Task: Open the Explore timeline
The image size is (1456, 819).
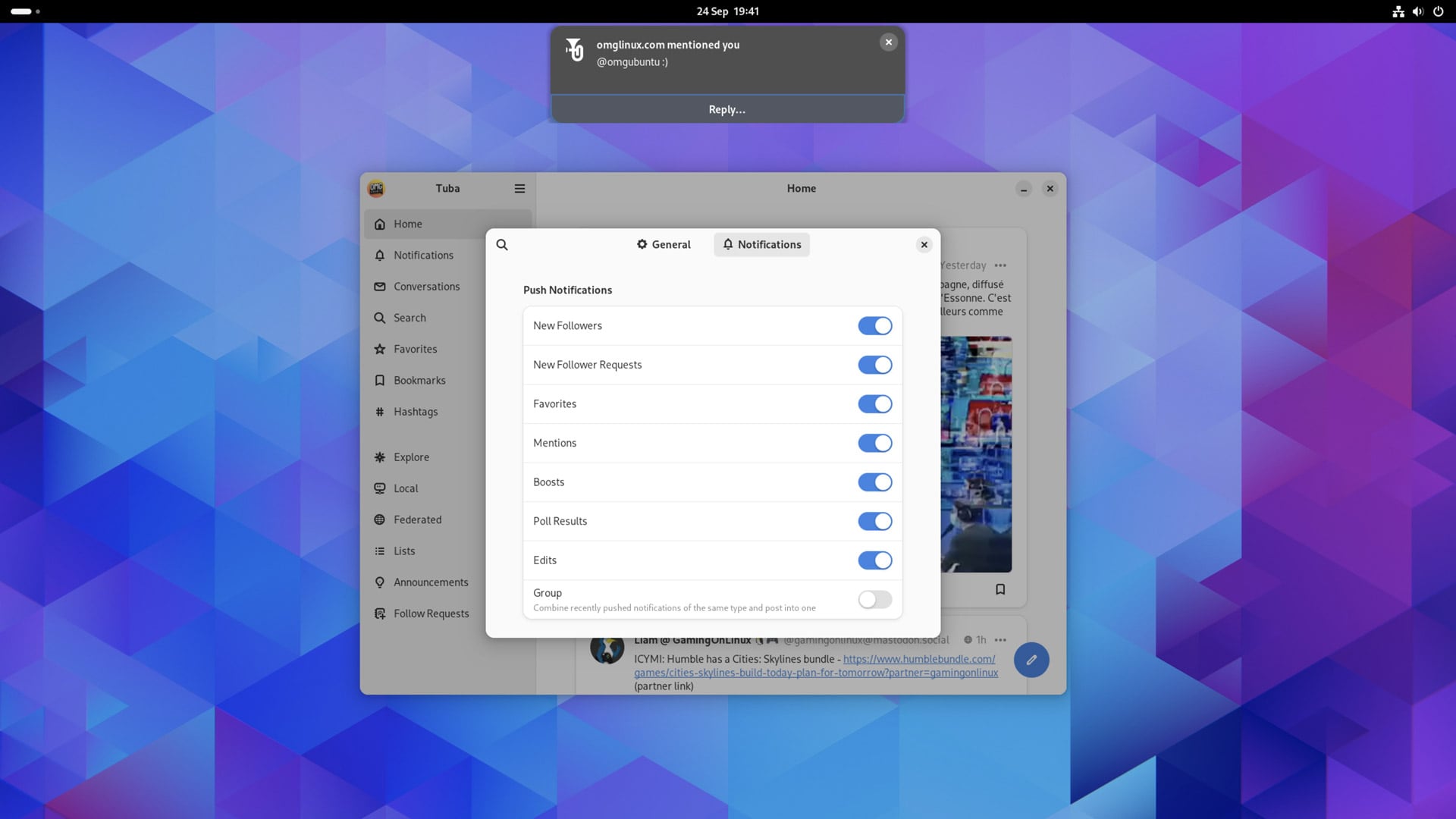Action: point(411,457)
